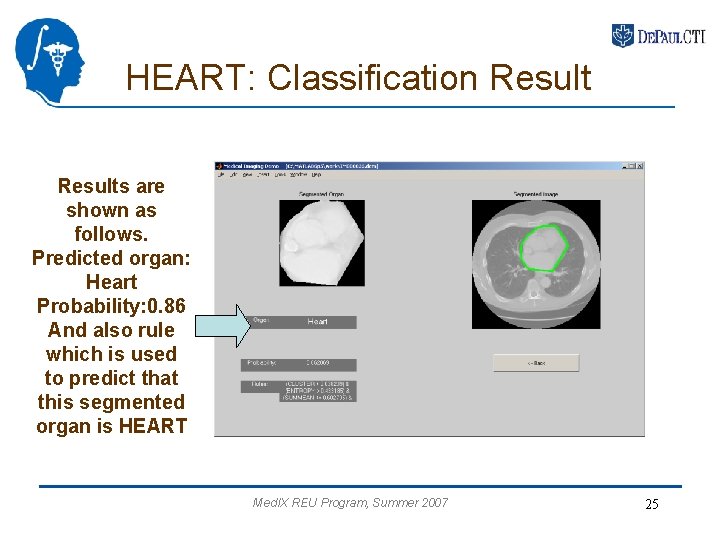Maximize the Medical Imaging Demo window
The width and height of the screenshot is (720, 540).
(632, 166)
